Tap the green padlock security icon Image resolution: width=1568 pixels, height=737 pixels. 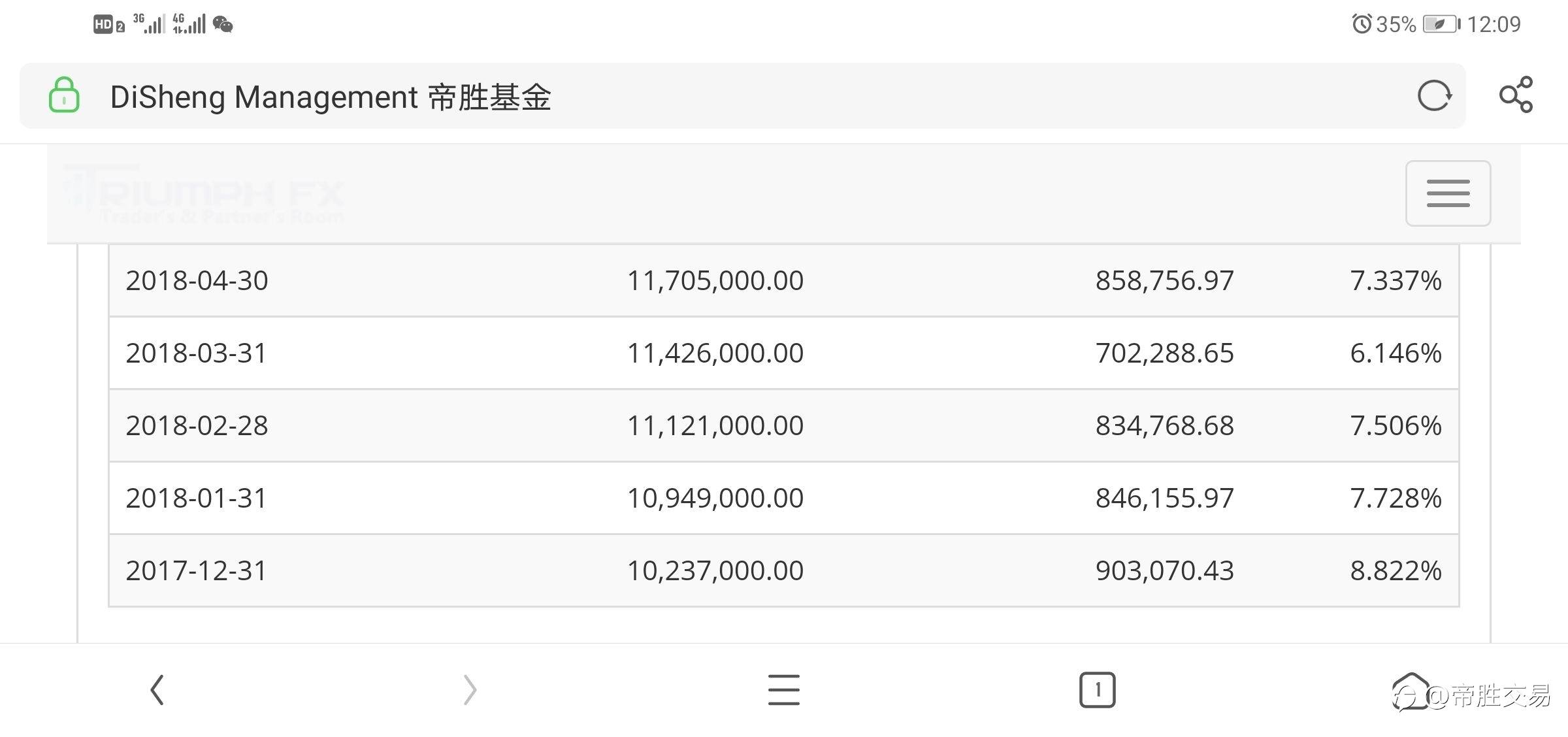tap(64, 95)
